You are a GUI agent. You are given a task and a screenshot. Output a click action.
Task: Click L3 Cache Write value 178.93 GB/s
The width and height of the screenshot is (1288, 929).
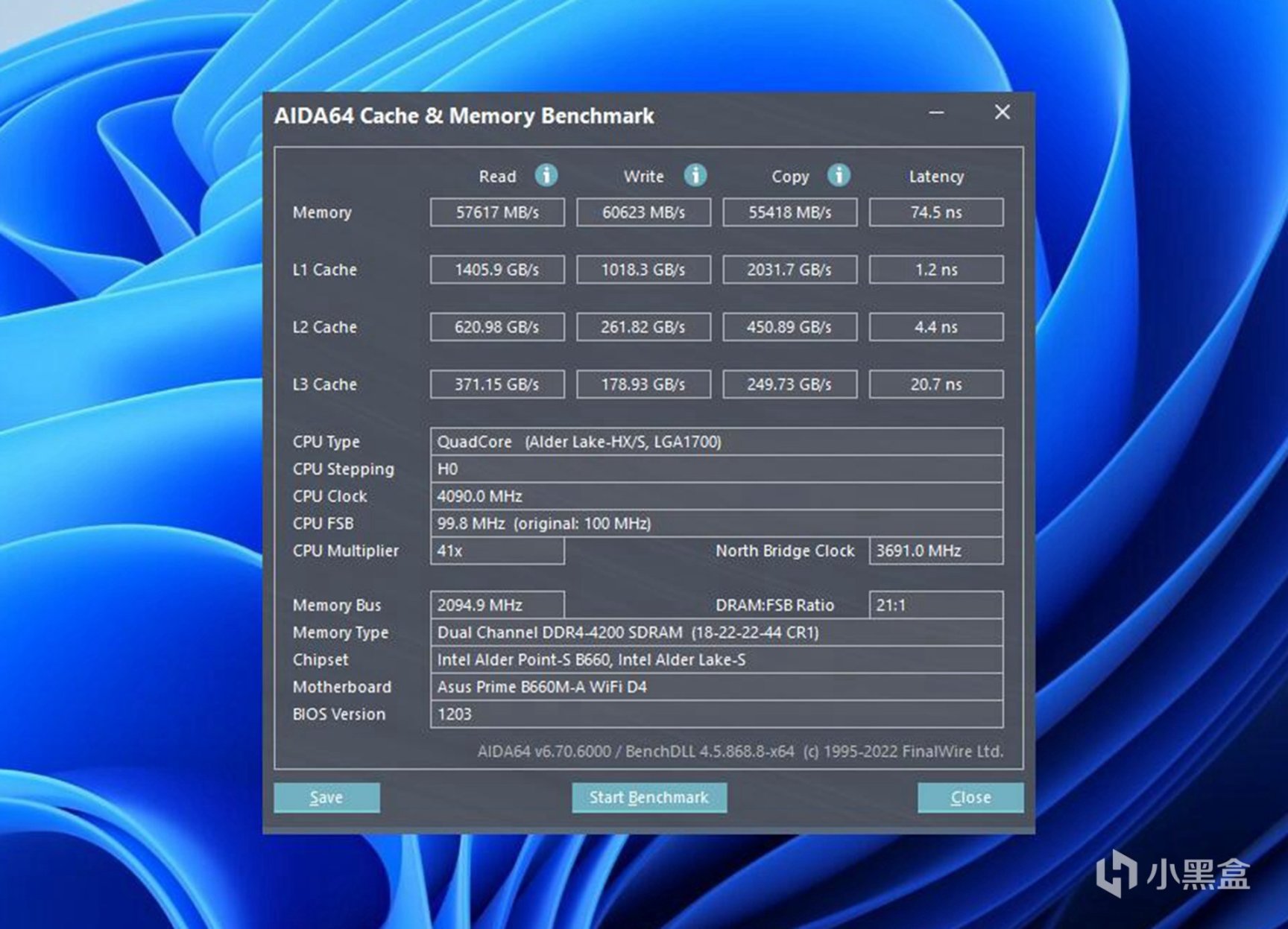(x=643, y=384)
